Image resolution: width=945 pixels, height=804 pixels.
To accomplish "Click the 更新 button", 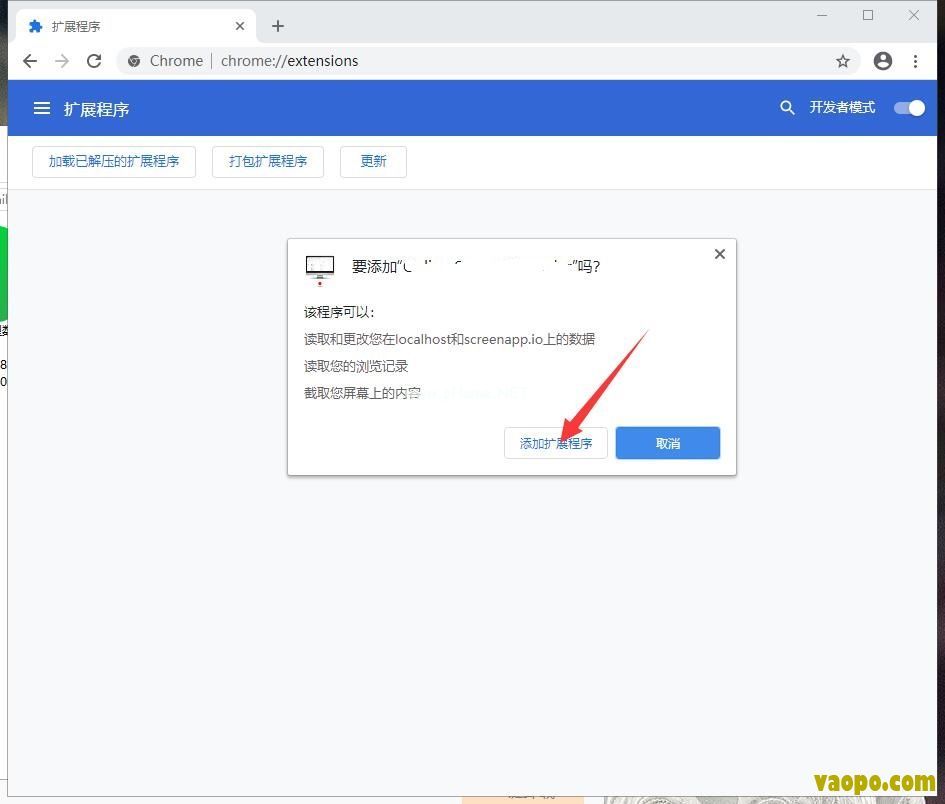I will (373, 161).
